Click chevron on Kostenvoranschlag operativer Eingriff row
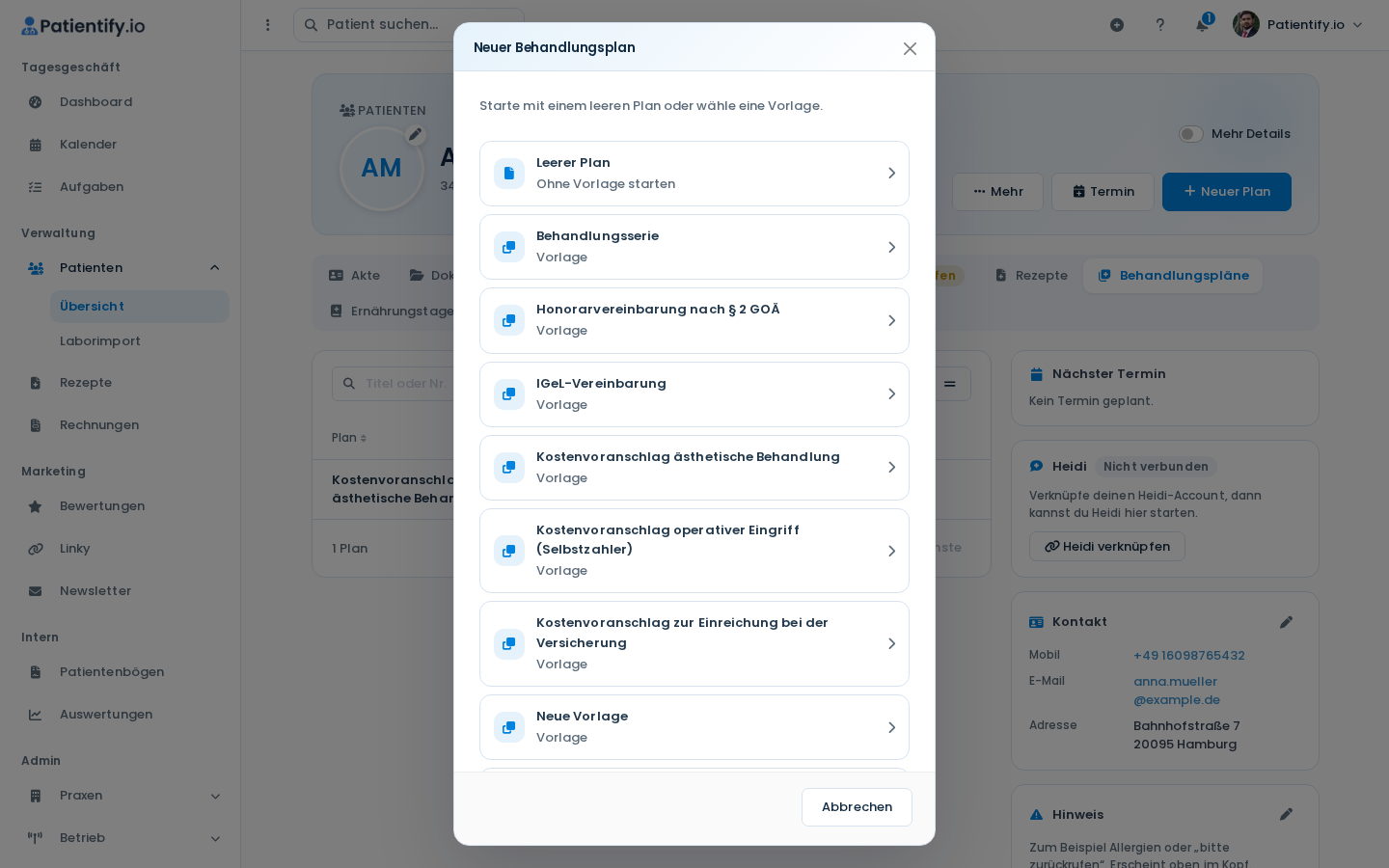 pos(891,551)
